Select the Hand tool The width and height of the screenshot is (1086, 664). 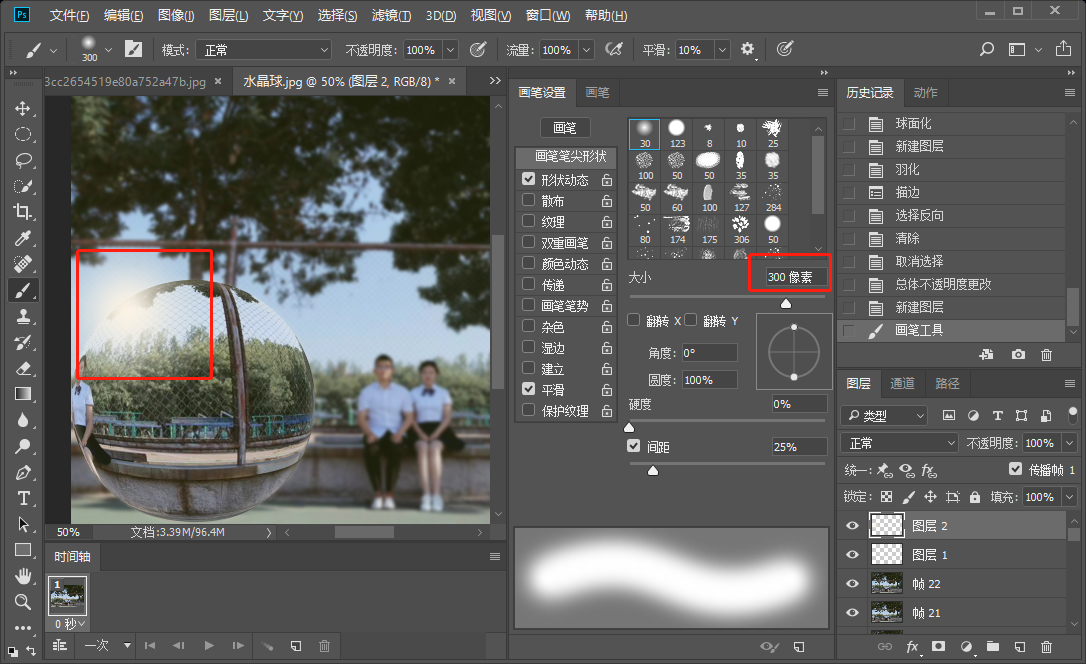tap(23, 576)
